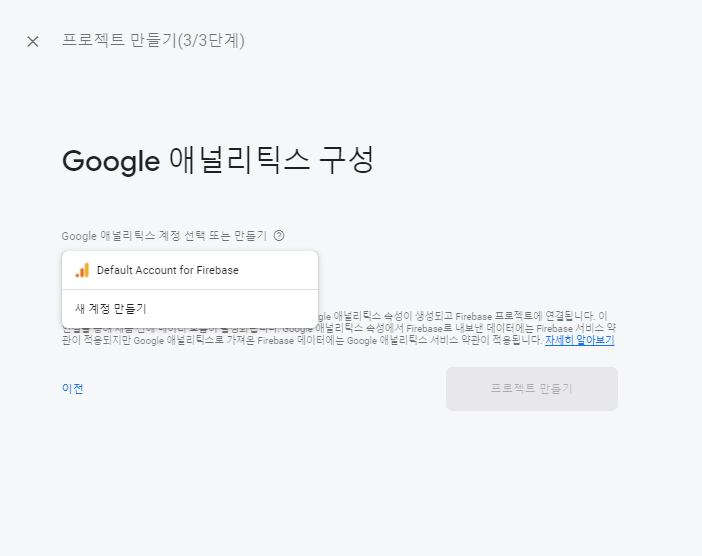Click the Google 애널리틱스 구성 heading
The width and height of the screenshot is (702, 556).
(218, 160)
